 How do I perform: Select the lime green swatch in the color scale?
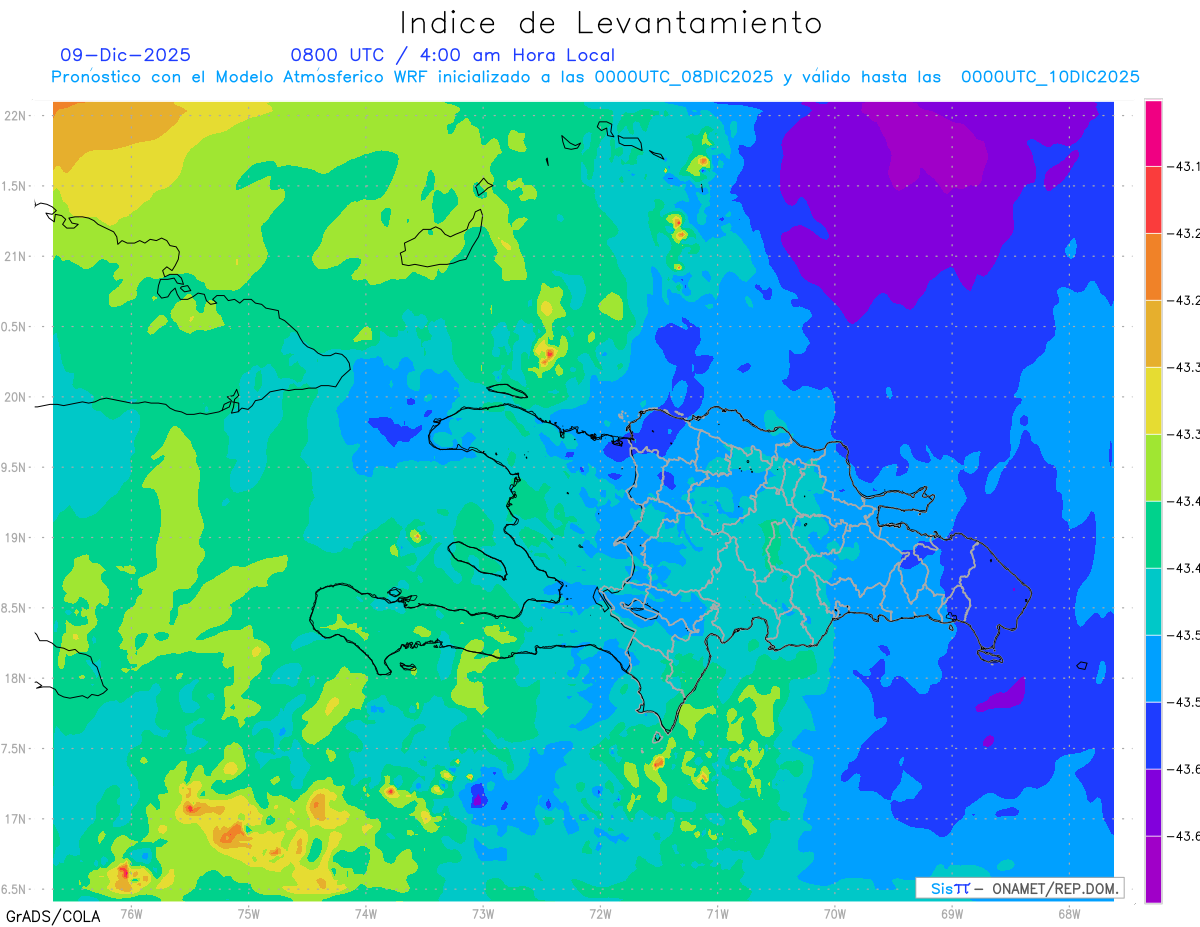1153,468
